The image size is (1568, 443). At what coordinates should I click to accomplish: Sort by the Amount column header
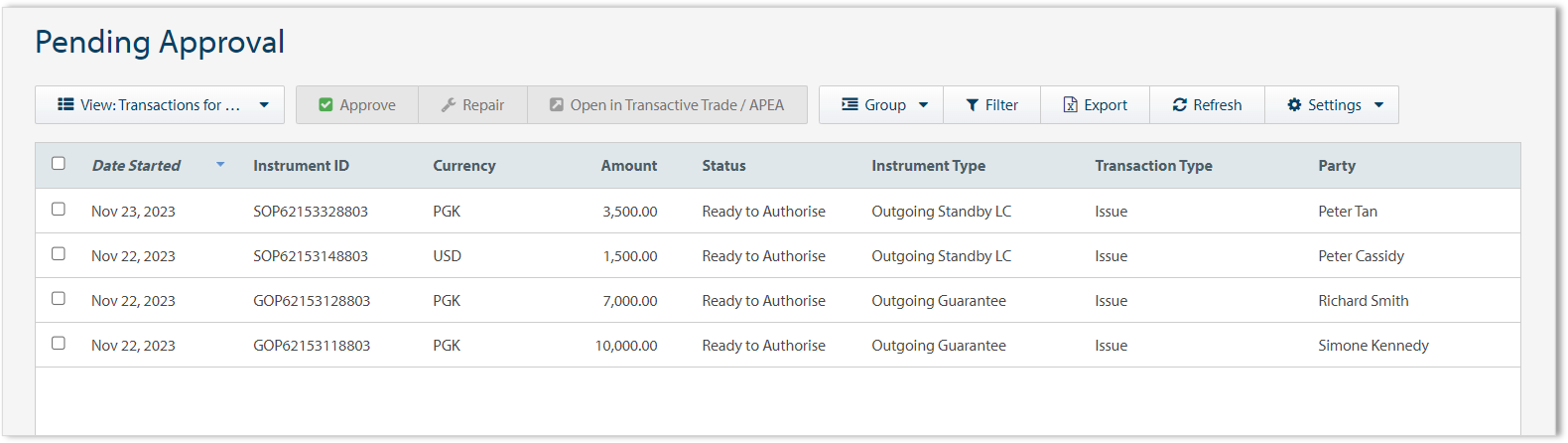[628, 166]
